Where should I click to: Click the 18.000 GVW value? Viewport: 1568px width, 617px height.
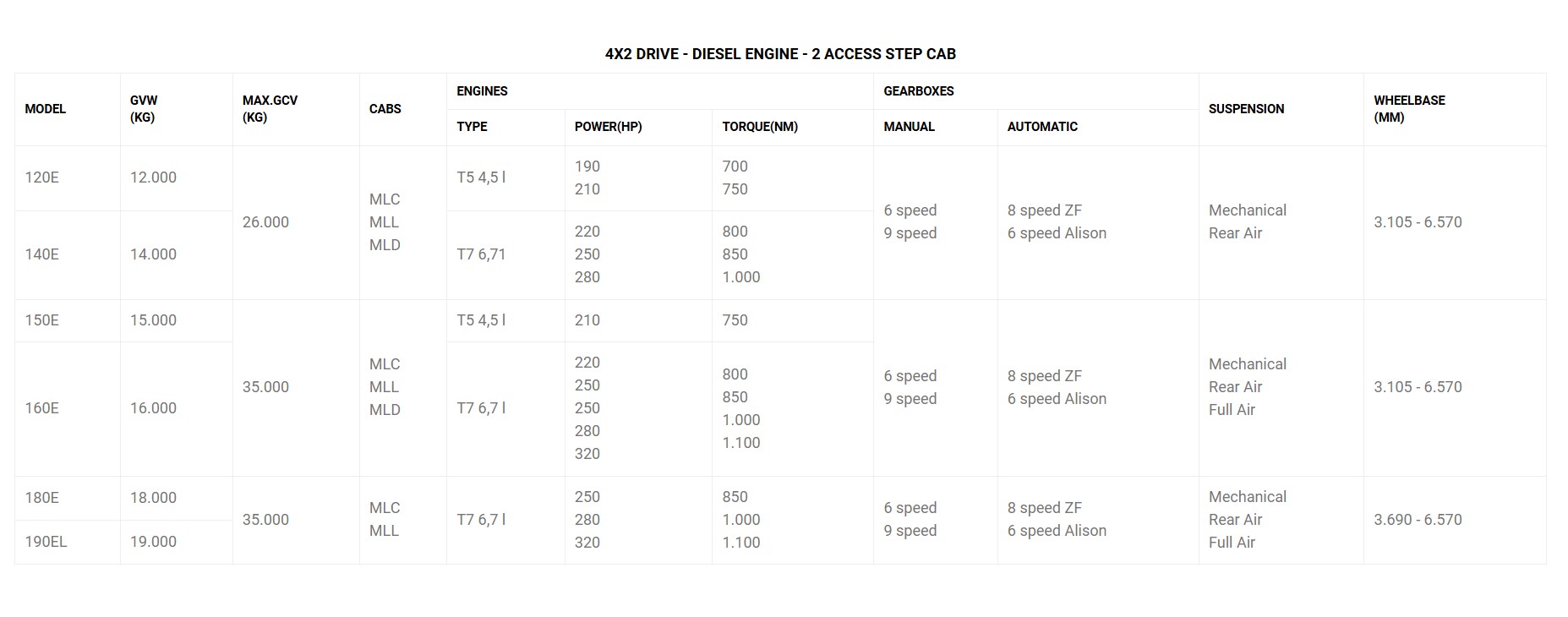click(153, 498)
